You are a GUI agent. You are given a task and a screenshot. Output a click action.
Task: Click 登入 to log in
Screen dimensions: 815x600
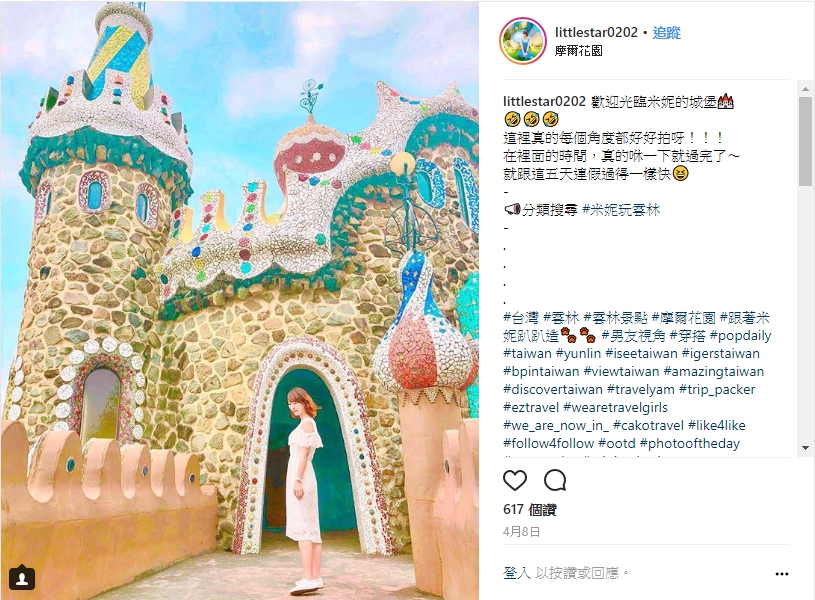(x=517, y=573)
